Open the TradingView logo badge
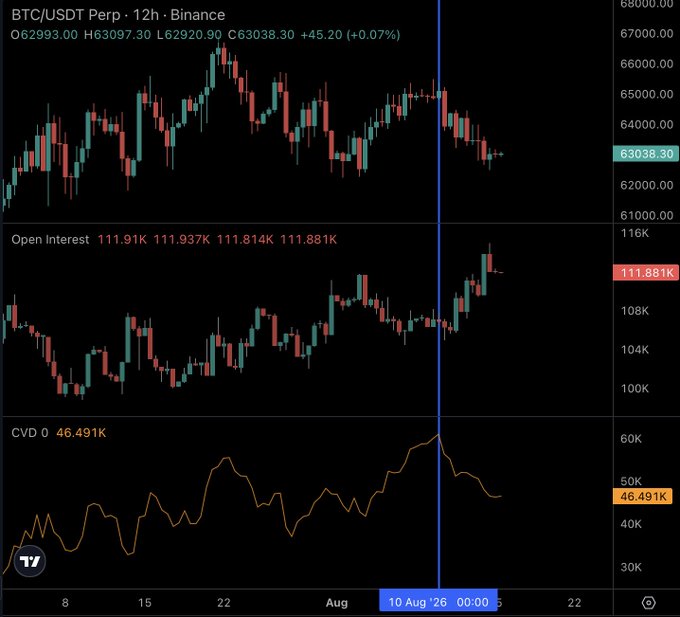Screen dimensions: 680x617 pyautogui.click(x=30, y=561)
